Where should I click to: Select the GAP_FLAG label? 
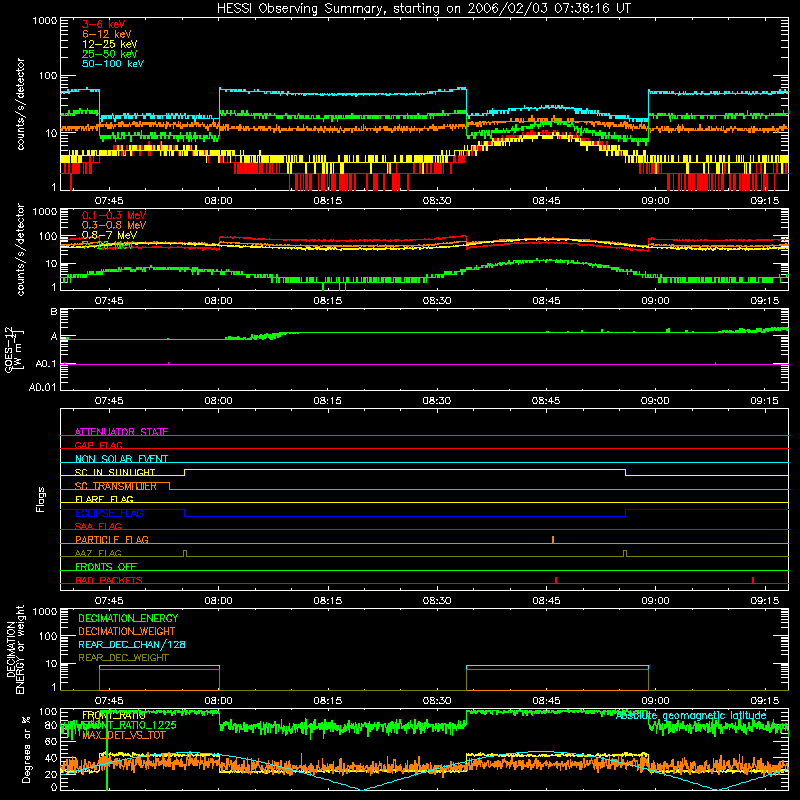tap(98, 445)
